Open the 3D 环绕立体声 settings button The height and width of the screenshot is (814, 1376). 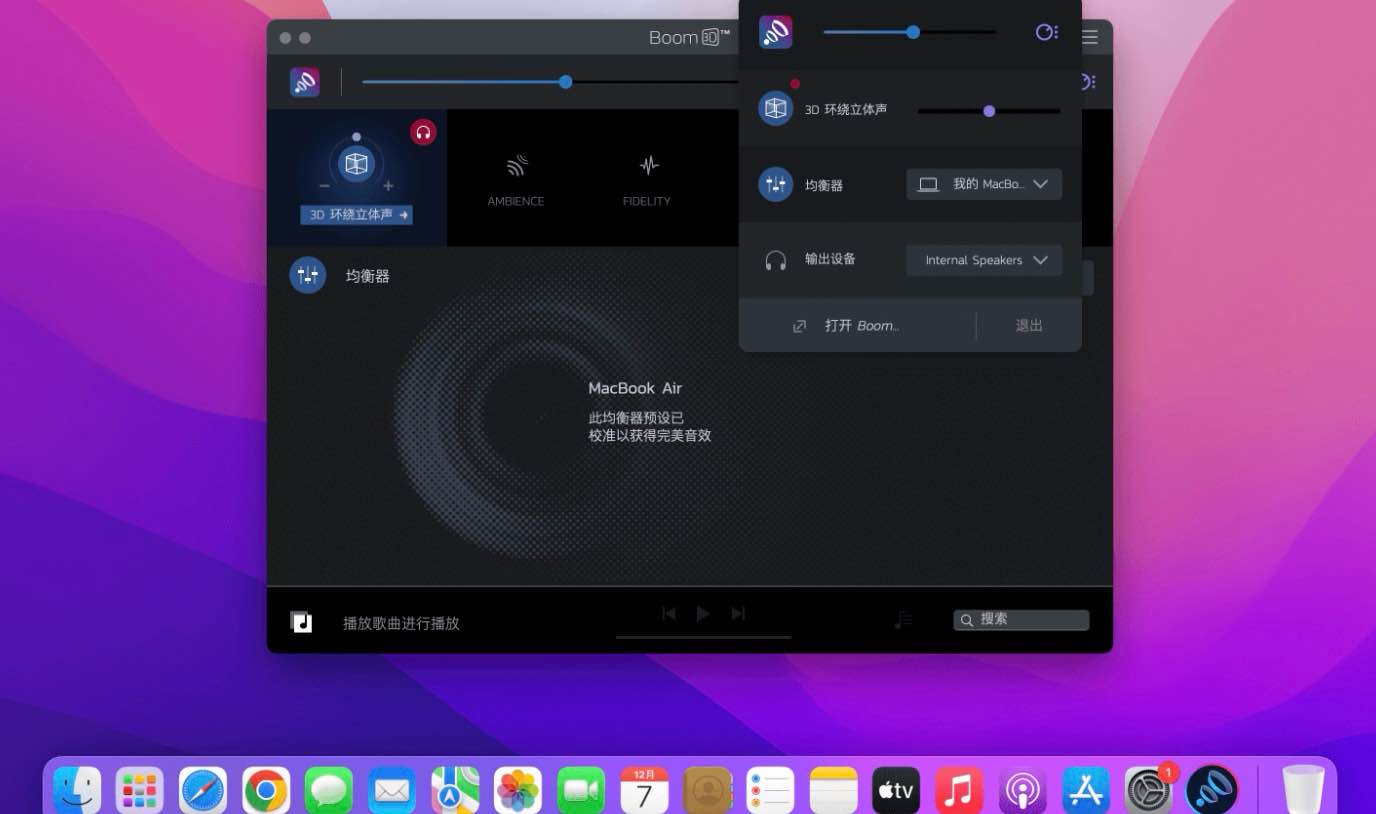tap(357, 214)
